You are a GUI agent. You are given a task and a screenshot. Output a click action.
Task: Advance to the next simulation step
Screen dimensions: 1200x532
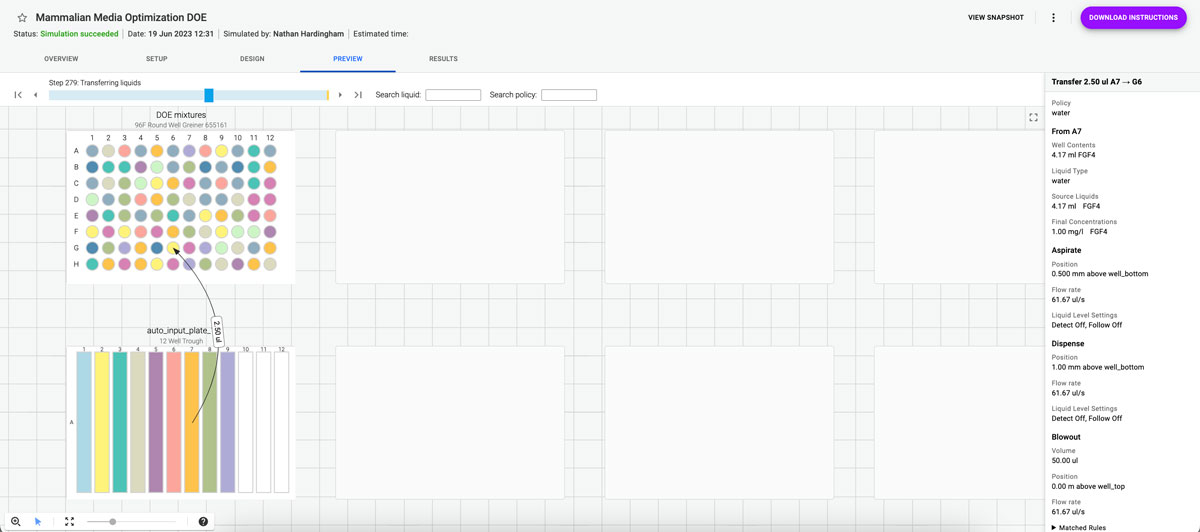pos(340,95)
